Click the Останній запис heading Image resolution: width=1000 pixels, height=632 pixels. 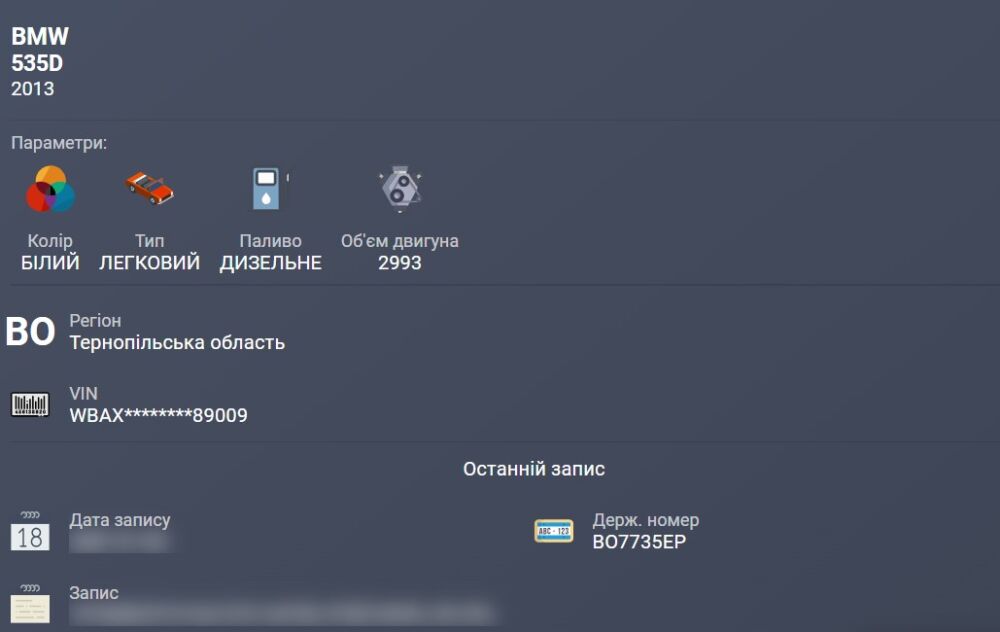pyautogui.click(x=534, y=469)
